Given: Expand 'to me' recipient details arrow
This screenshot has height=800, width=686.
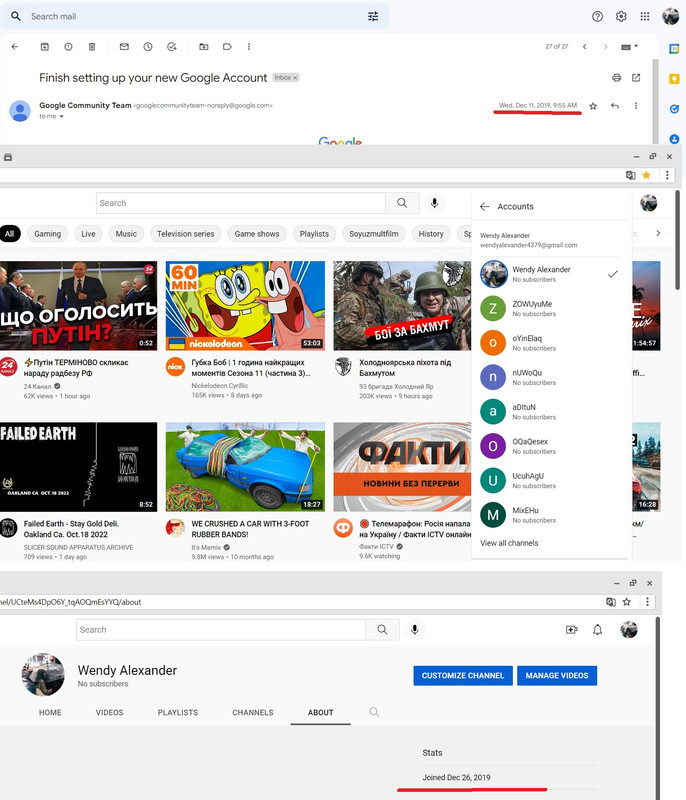Looking at the screenshot, I should (61, 116).
